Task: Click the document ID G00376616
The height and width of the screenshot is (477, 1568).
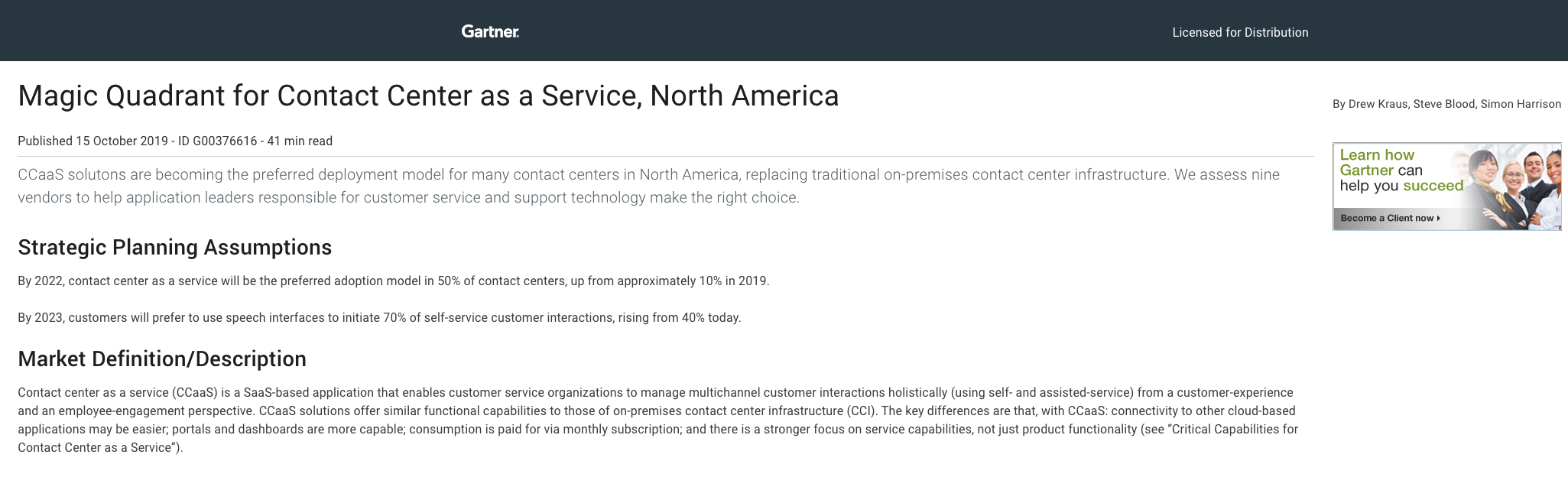Action: coord(217,141)
